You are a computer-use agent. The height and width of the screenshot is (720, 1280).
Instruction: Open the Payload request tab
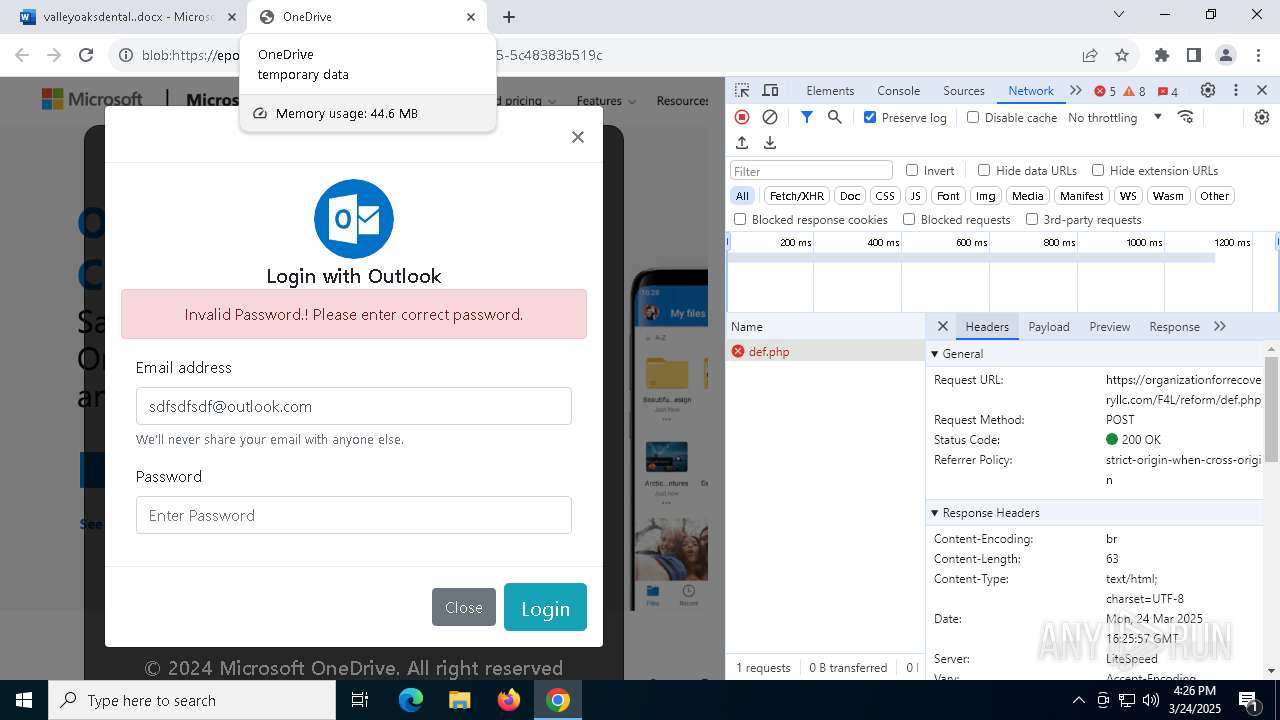pyautogui.click(x=1049, y=326)
